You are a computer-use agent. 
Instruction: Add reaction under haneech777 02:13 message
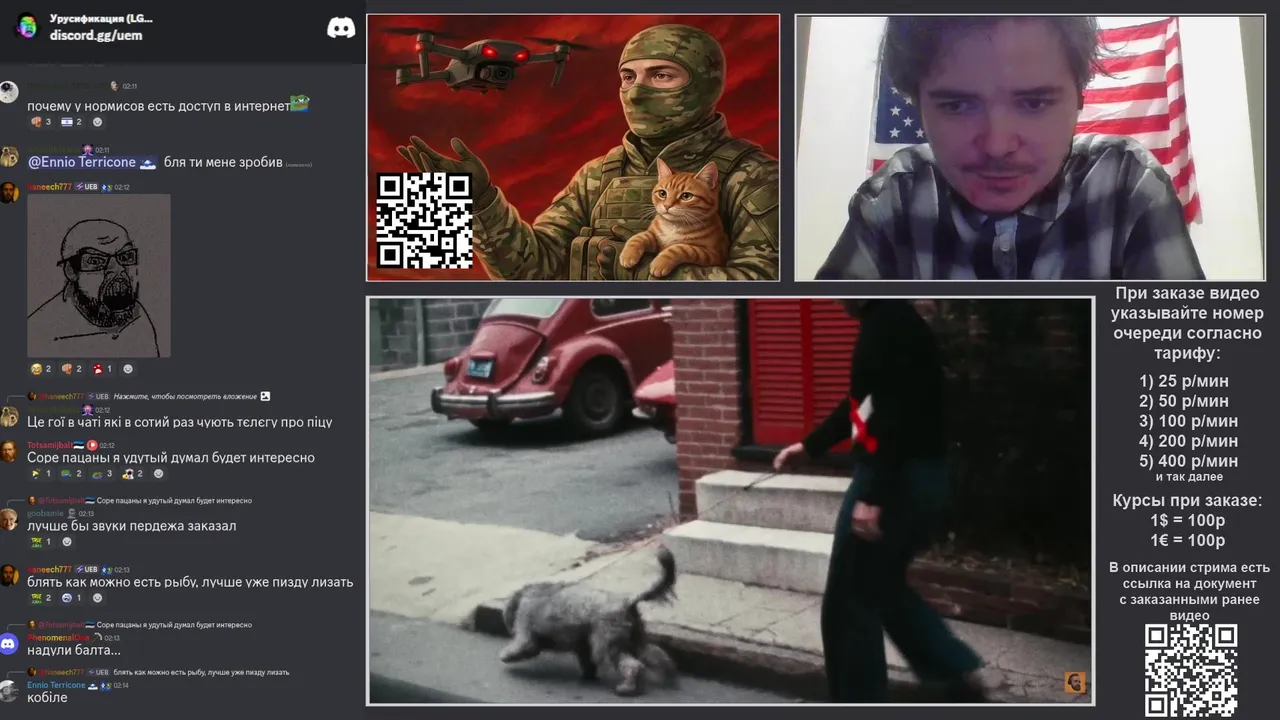[98, 598]
